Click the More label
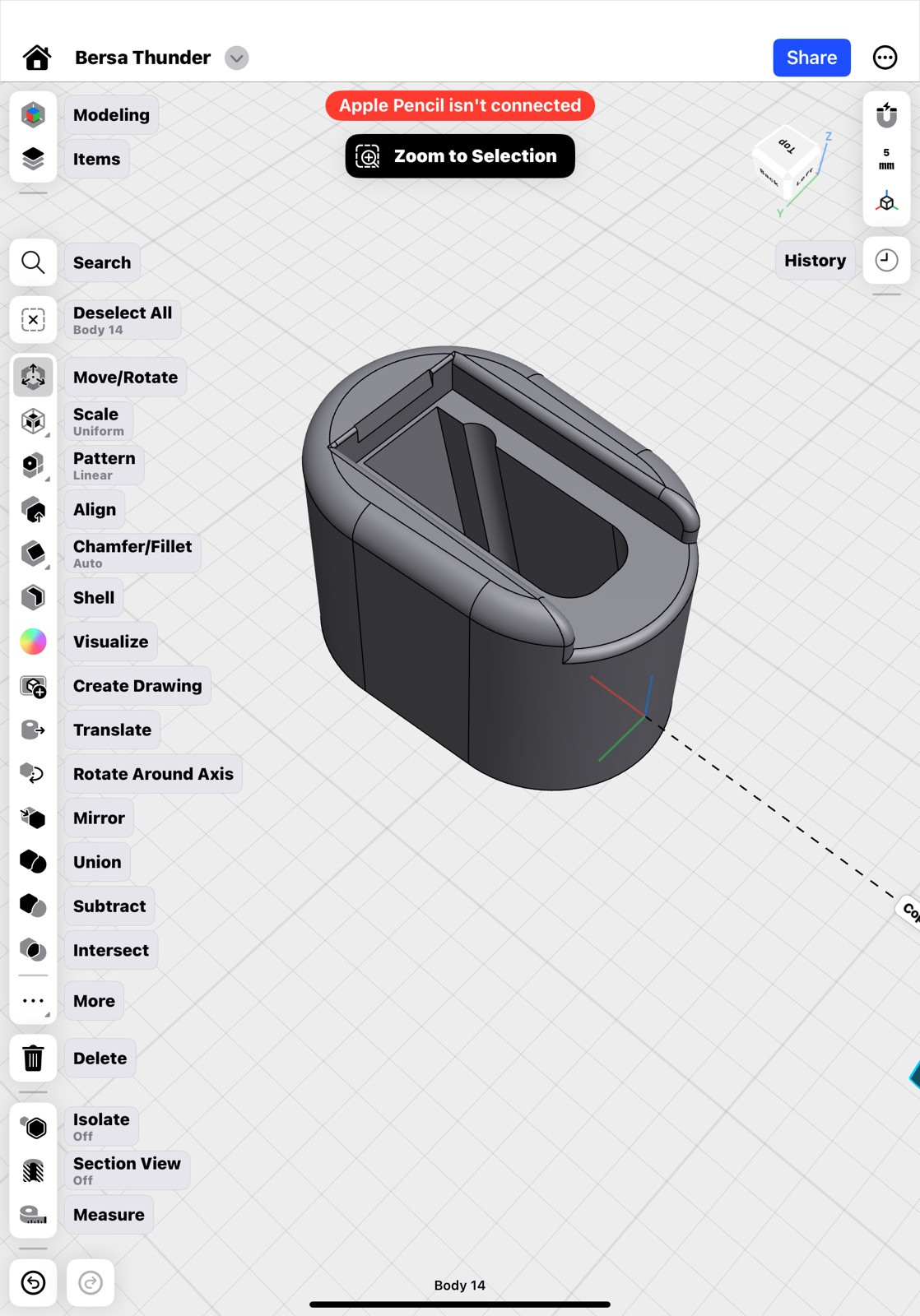 click(x=94, y=1002)
